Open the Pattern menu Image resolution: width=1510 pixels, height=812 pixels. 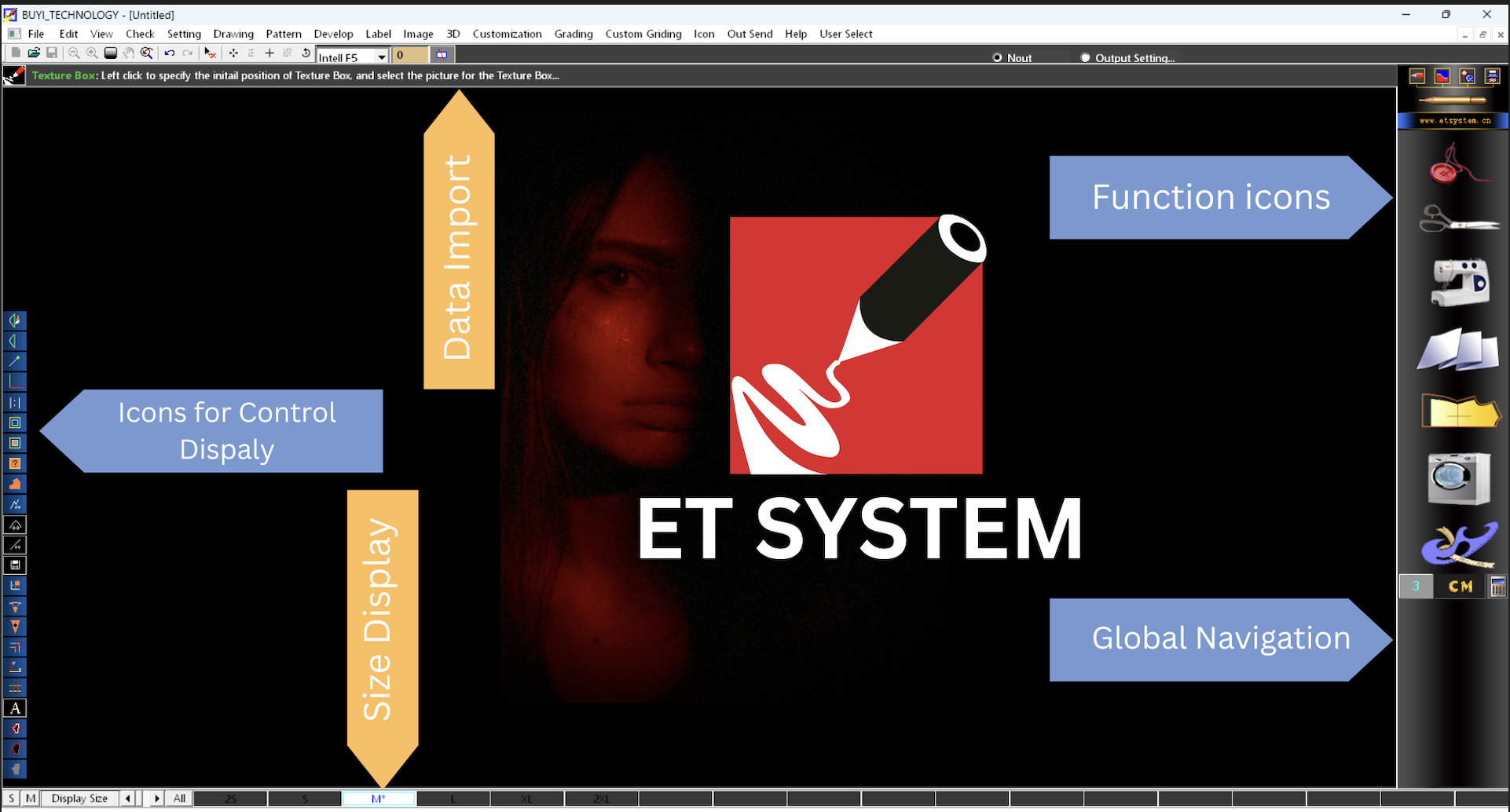283,34
